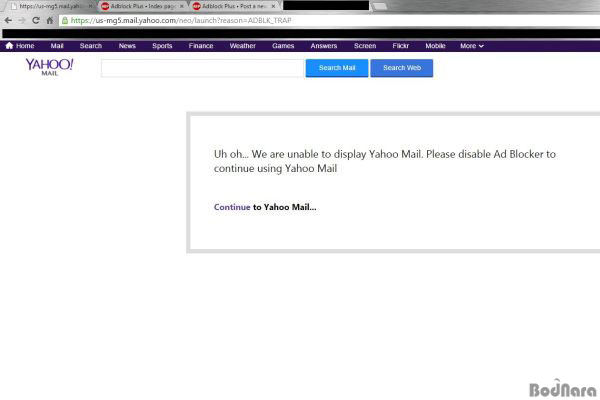Viewport: 600px width, 400px height.
Task: Open Mobile in the Yahoo bar
Action: [435, 46]
